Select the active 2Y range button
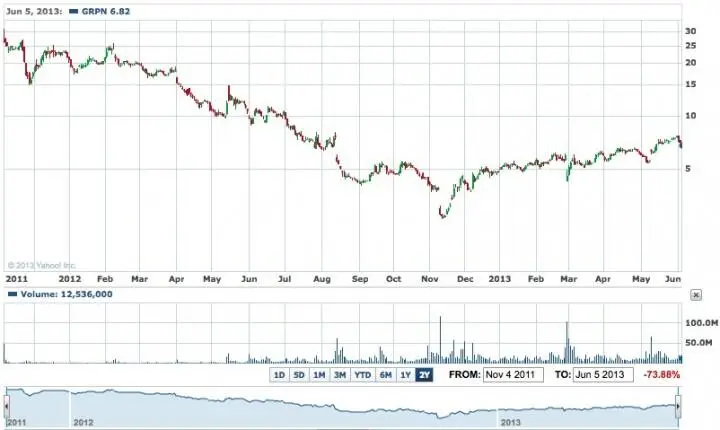This screenshot has width=720, height=430. click(x=424, y=375)
